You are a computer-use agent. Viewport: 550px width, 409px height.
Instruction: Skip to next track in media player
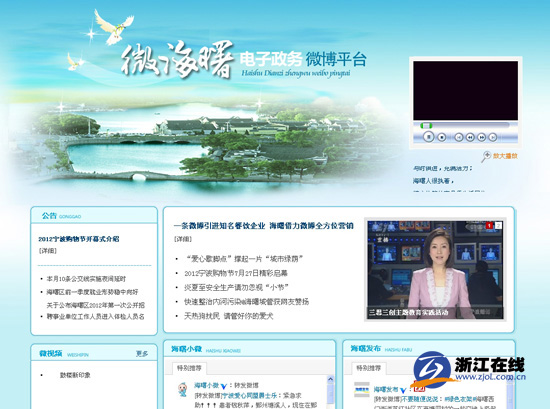(x=492, y=138)
